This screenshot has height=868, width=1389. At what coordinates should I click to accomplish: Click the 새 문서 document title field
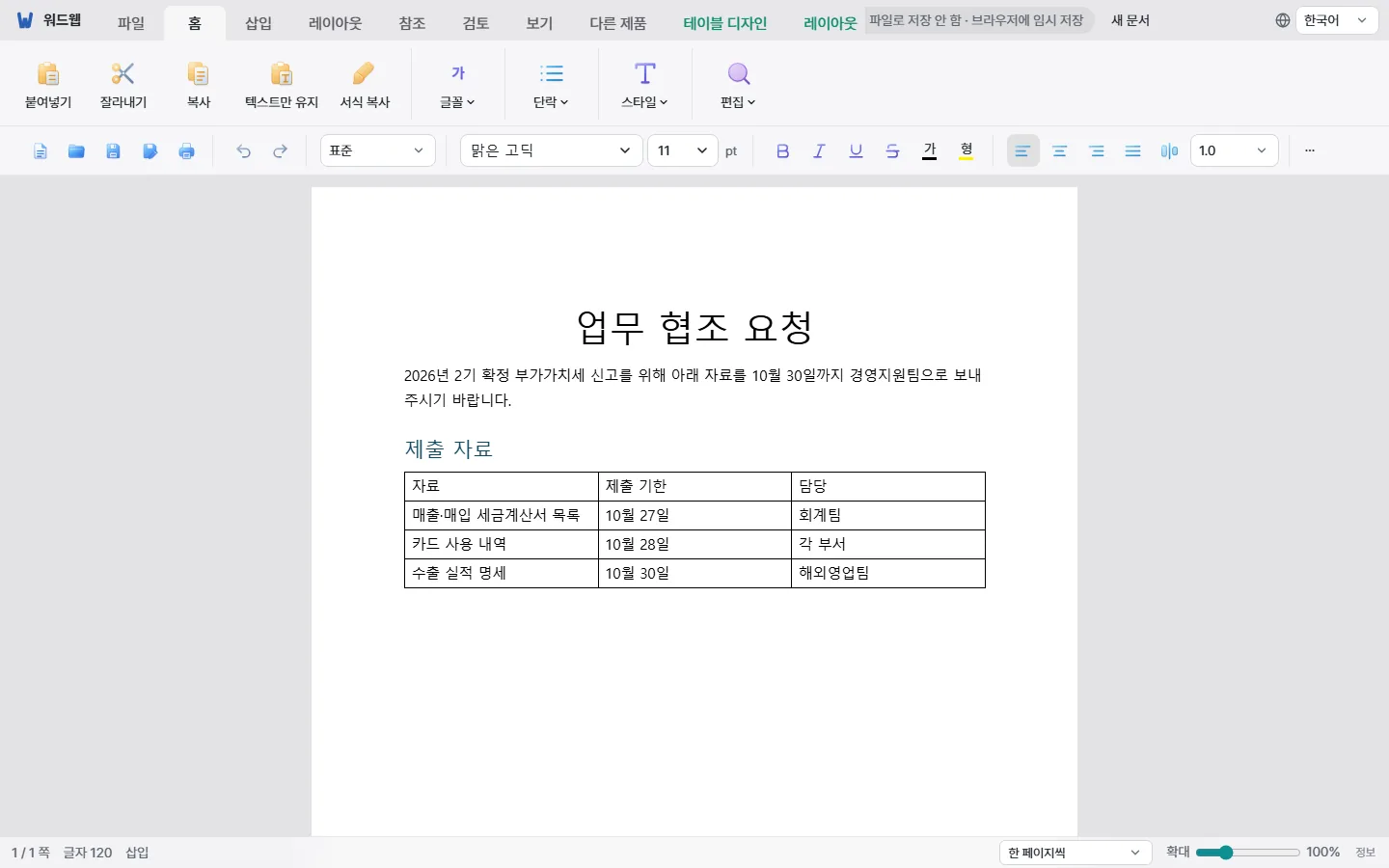click(1130, 20)
